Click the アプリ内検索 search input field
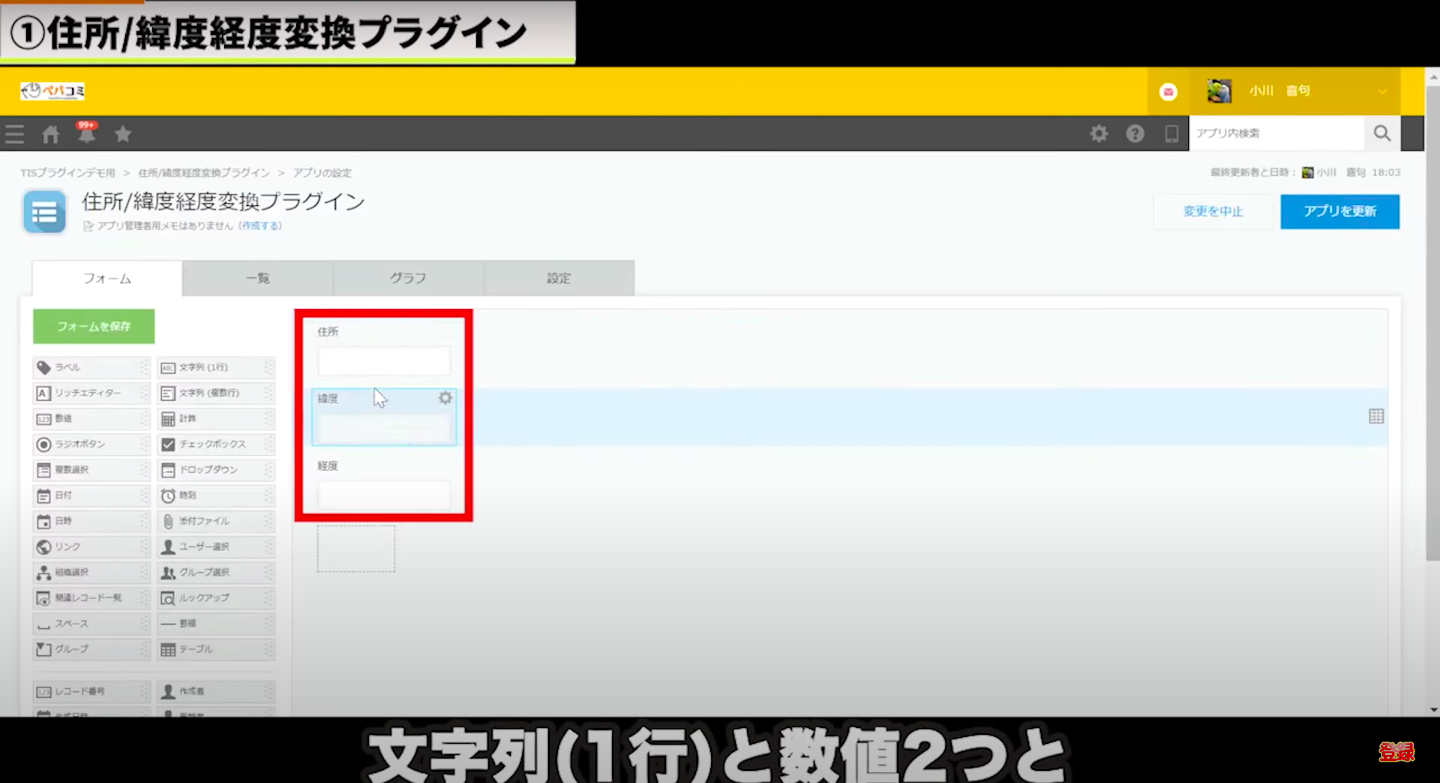Image resolution: width=1440 pixels, height=783 pixels. (1276, 133)
